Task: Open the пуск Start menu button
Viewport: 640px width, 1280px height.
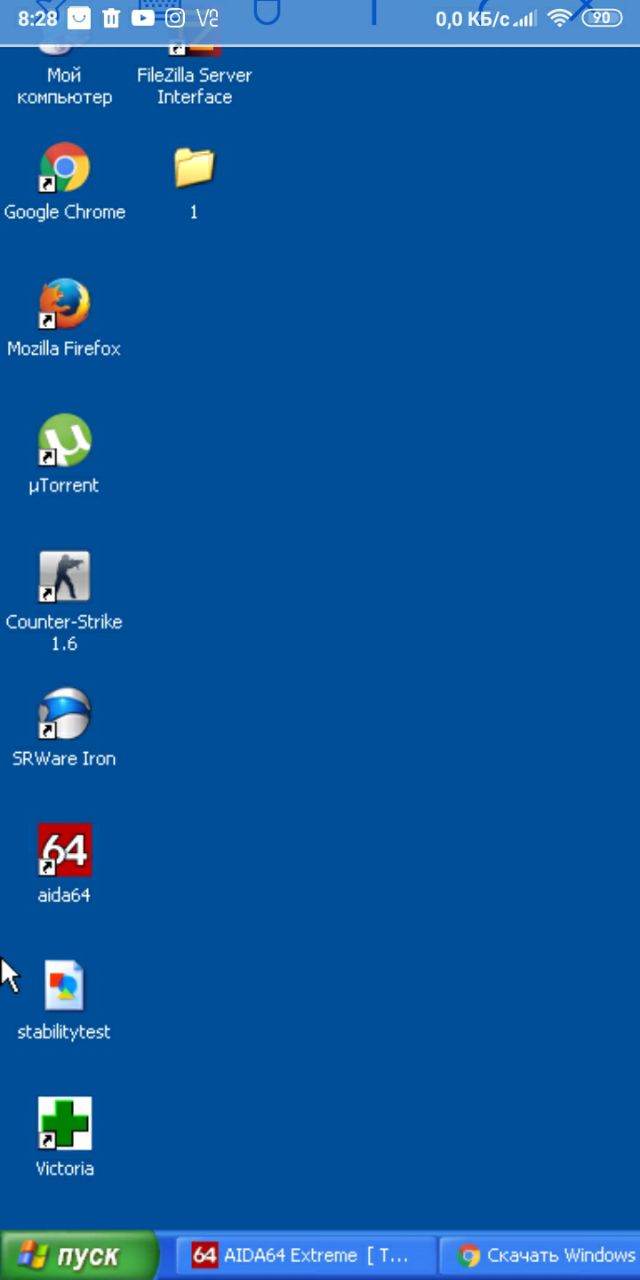Action: point(80,1255)
